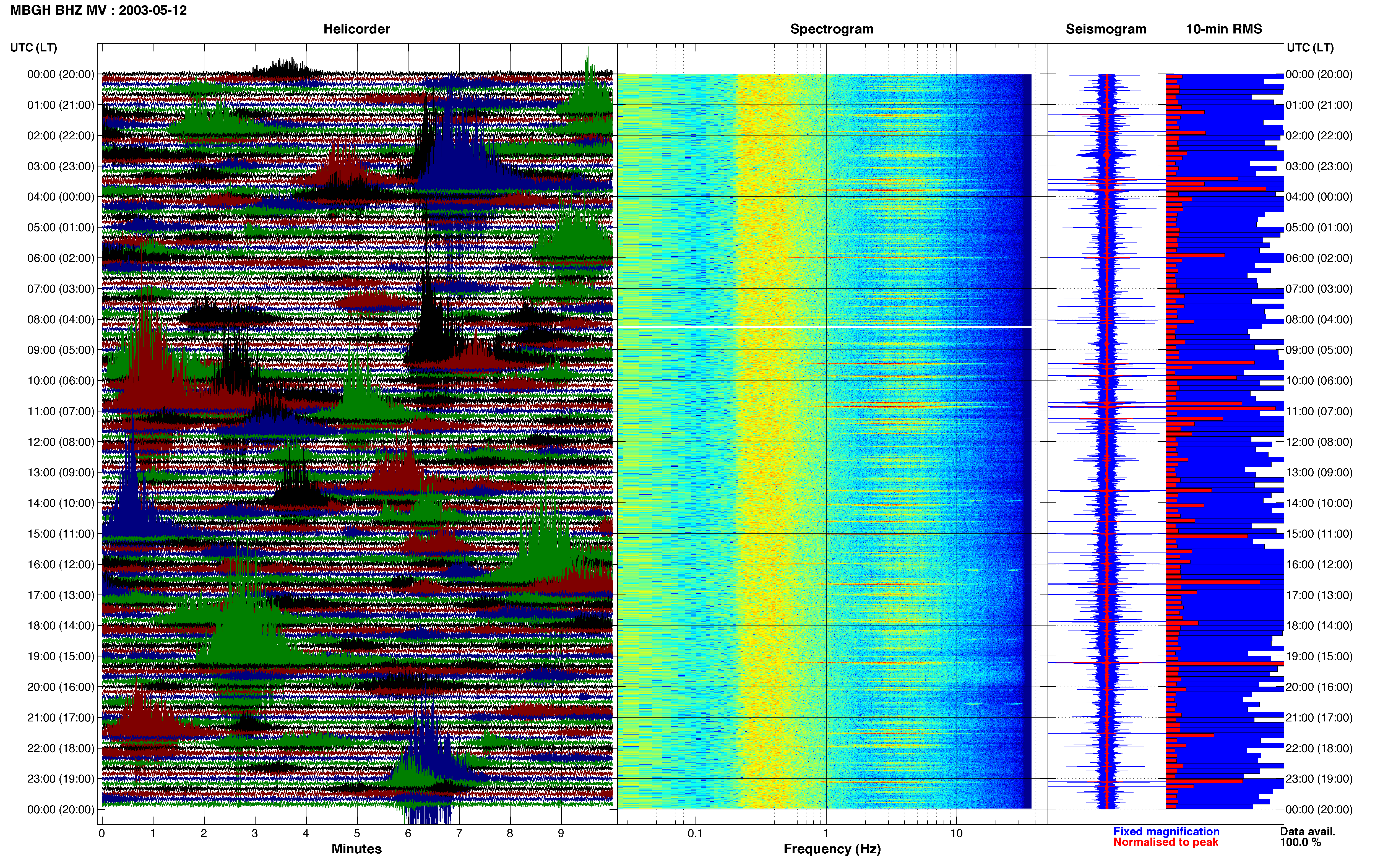Image resolution: width=1388 pixels, height=868 pixels.
Task: Click the right '01:00 (21:00)' time label
Action: coord(1319,105)
